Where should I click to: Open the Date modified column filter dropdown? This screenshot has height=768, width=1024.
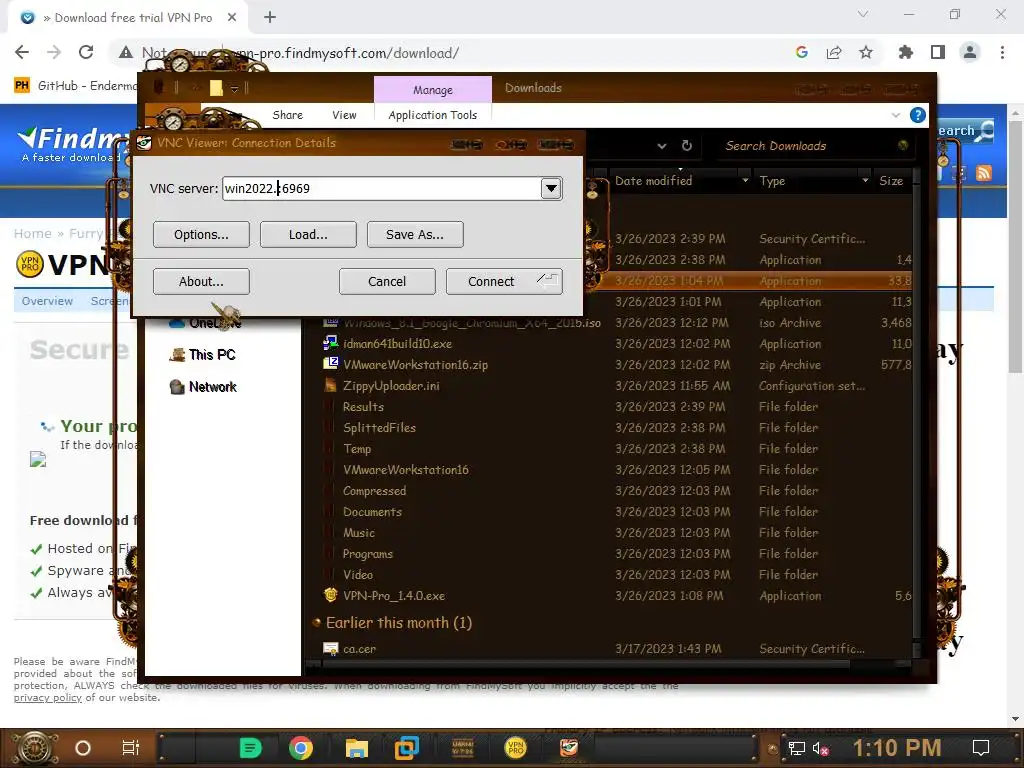pos(745,180)
